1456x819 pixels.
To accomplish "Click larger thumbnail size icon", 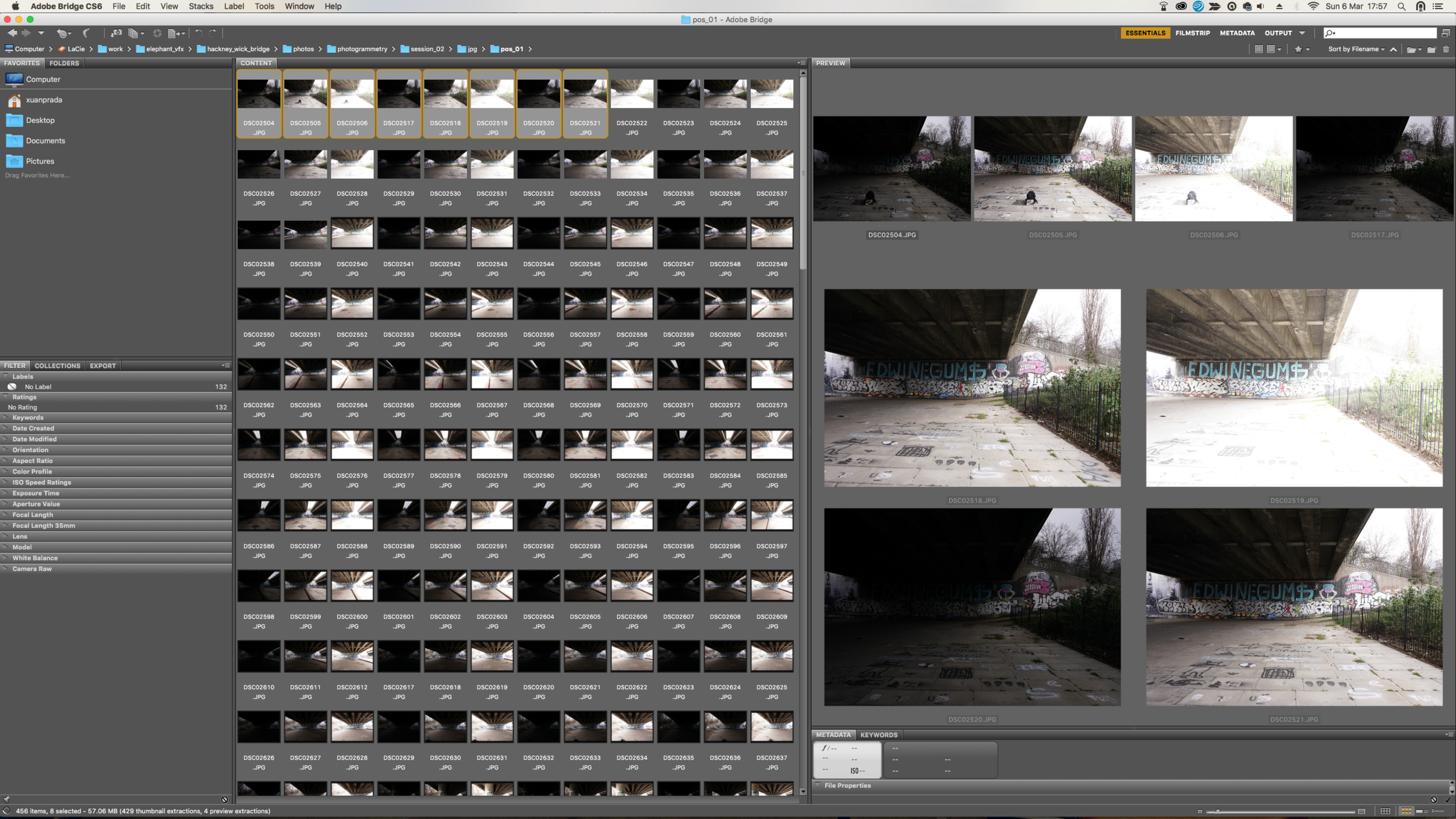I will click(x=1362, y=811).
